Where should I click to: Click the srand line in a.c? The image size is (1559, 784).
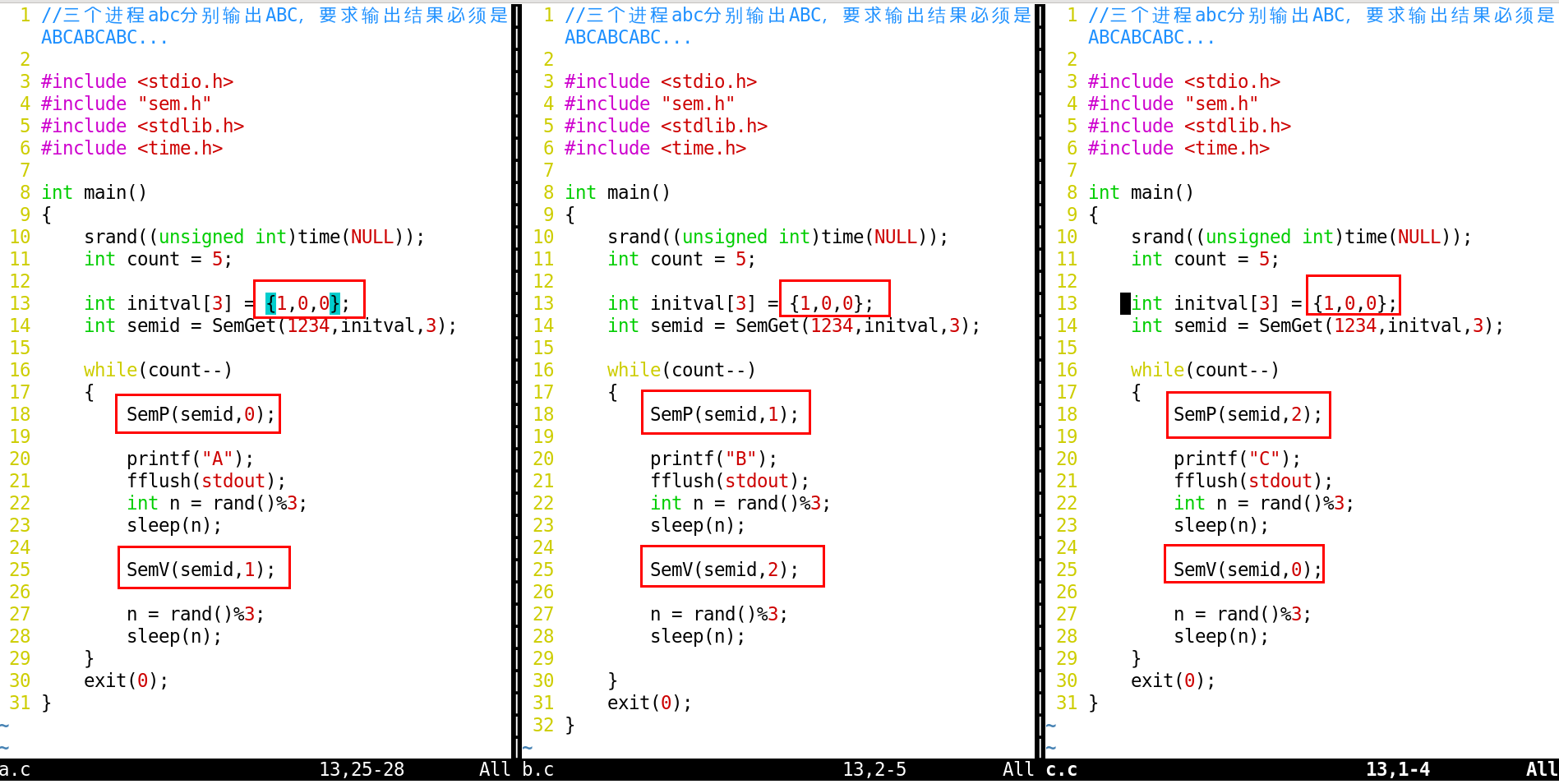pos(254,237)
